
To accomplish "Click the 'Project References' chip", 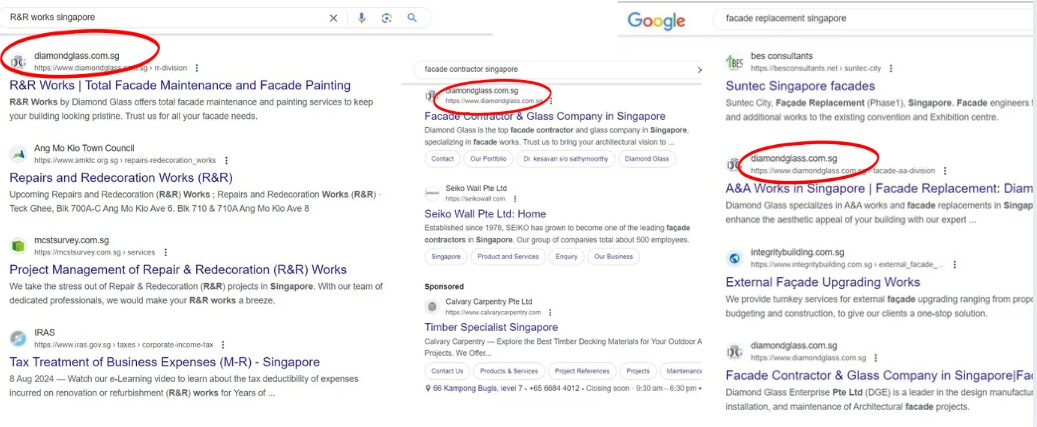I will (581, 371).
